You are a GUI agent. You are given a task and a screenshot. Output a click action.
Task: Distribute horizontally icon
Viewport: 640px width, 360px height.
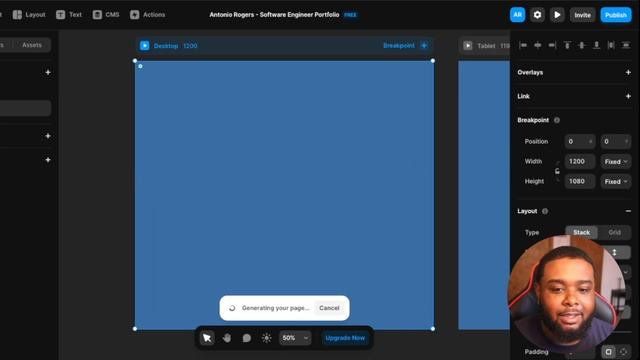click(611, 45)
